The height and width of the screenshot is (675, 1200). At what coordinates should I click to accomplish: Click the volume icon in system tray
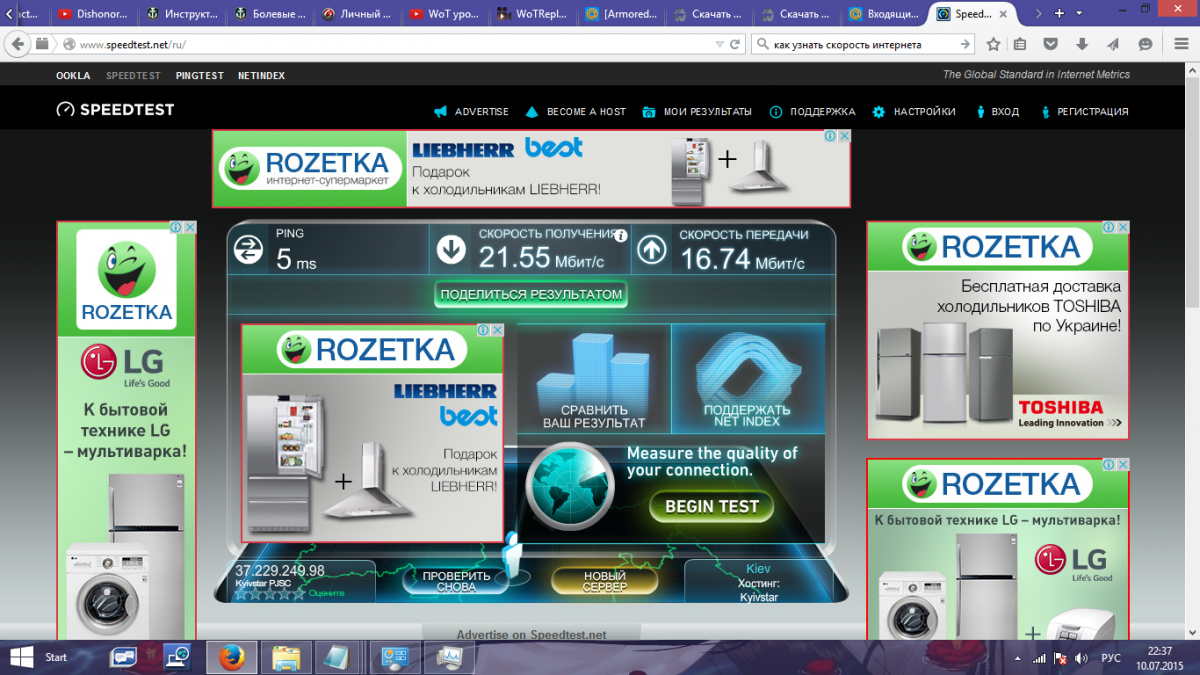1081,658
